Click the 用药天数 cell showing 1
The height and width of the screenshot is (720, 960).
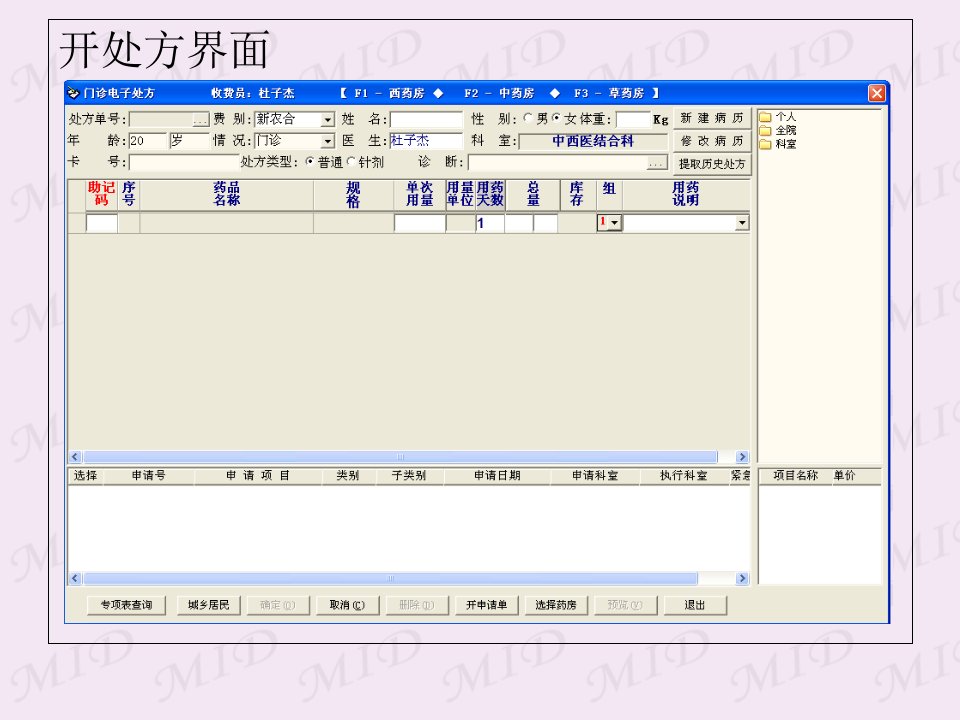coord(490,223)
